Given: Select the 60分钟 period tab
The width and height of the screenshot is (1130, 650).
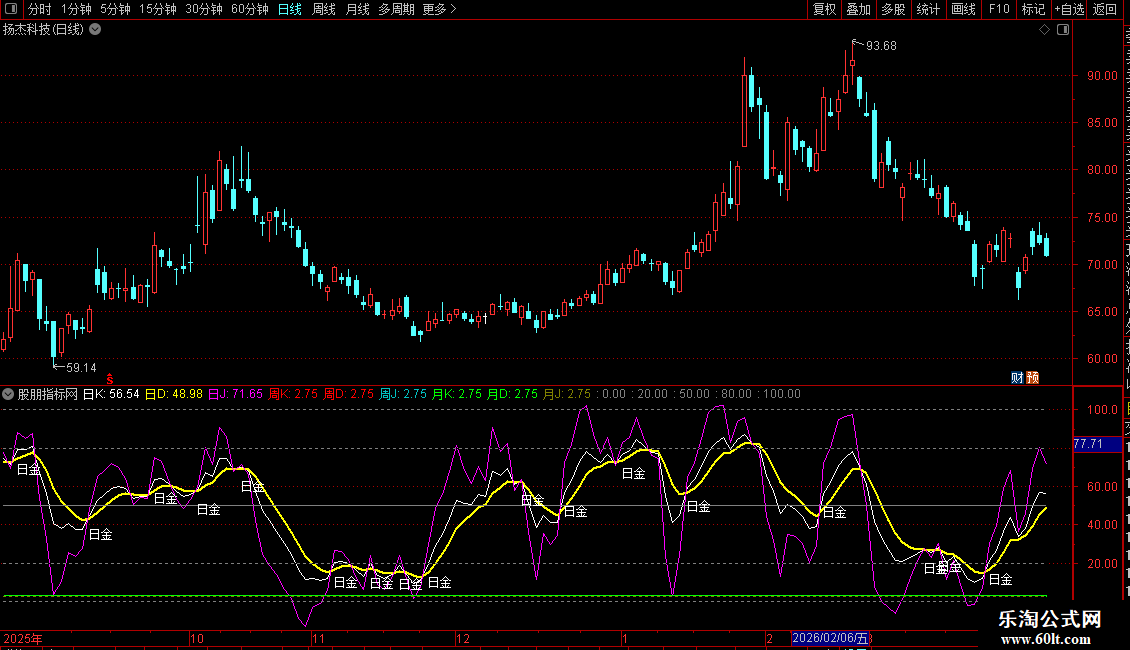Looking at the screenshot, I should point(250,9).
